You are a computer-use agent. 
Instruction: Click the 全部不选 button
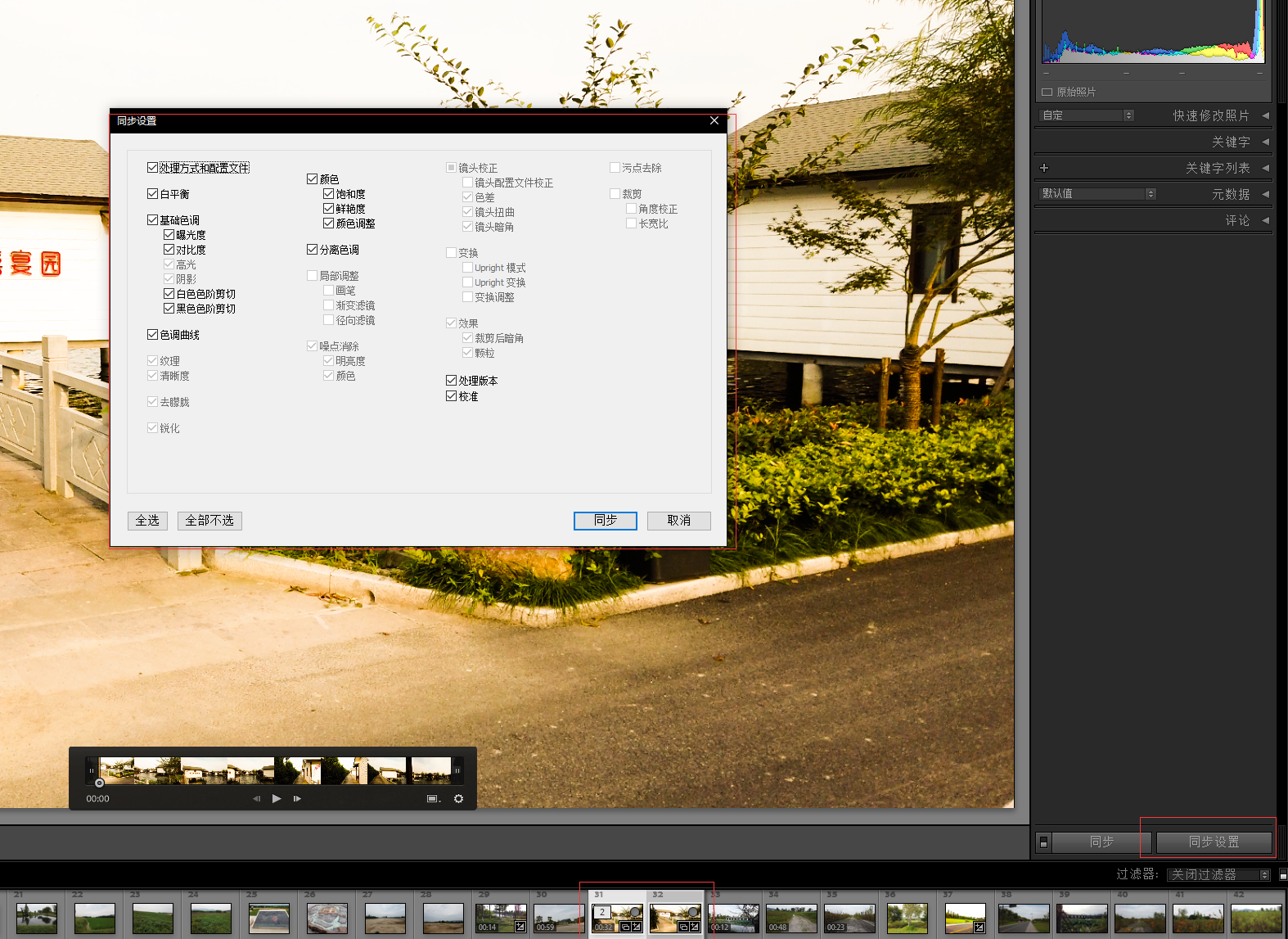coord(209,521)
